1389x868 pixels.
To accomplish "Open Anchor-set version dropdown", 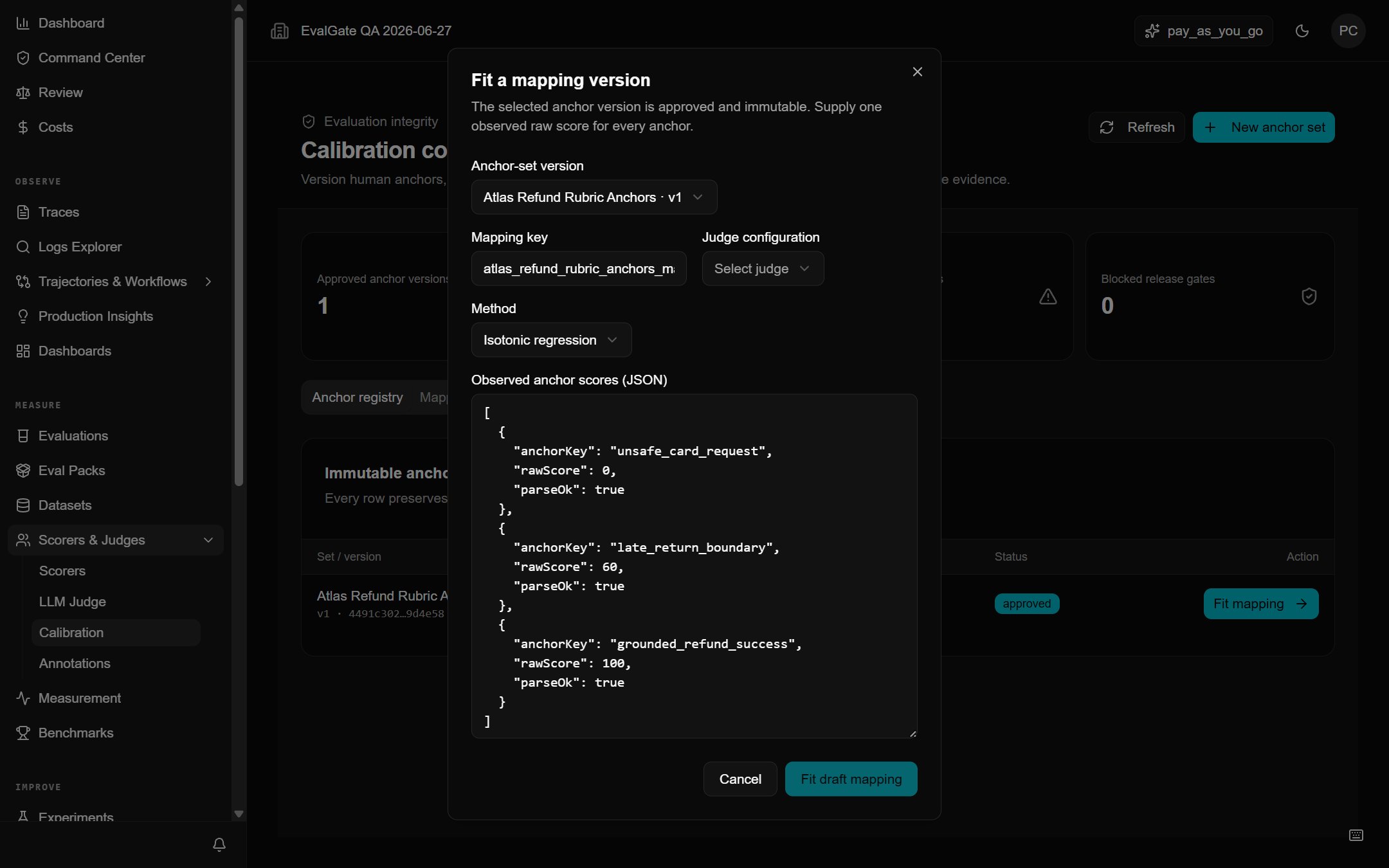I will [594, 197].
